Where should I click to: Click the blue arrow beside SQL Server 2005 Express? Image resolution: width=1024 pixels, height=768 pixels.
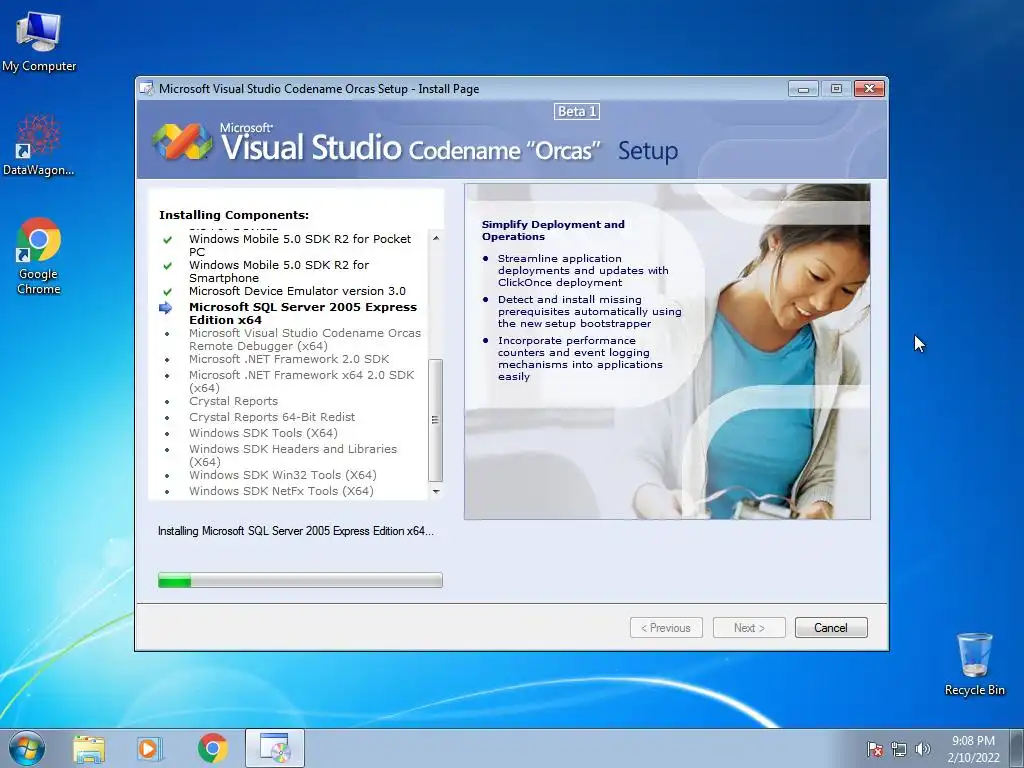[166, 308]
